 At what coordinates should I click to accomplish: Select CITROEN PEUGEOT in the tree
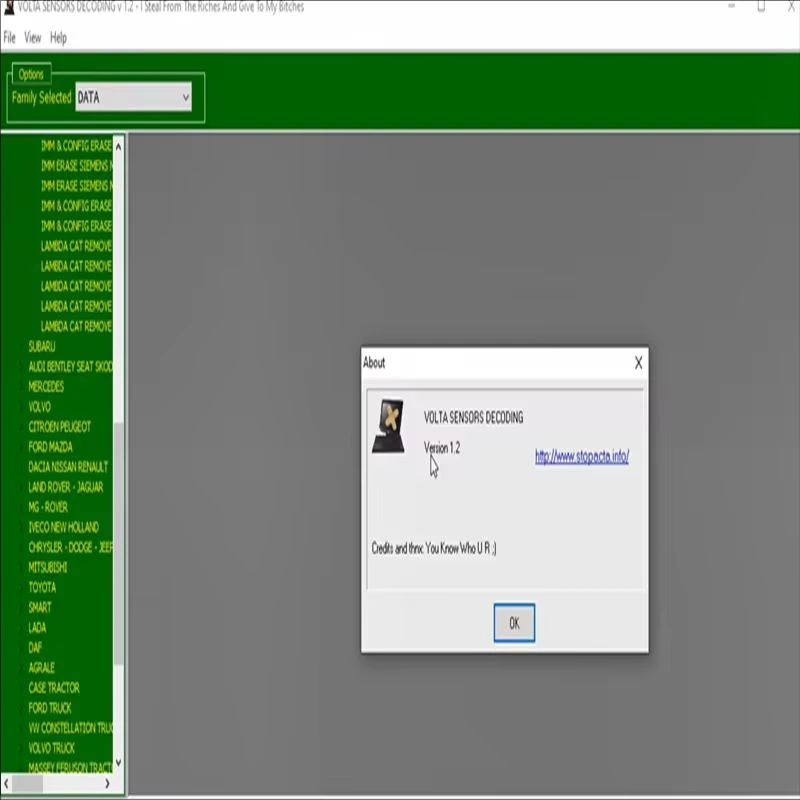point(59,427)
